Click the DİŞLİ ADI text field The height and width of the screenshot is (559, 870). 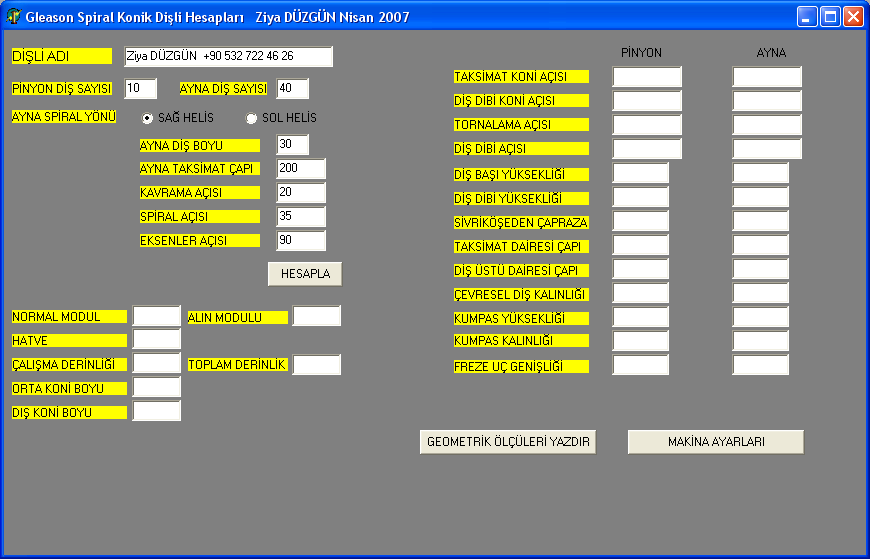pyautogui.click(x=228, y=57)
